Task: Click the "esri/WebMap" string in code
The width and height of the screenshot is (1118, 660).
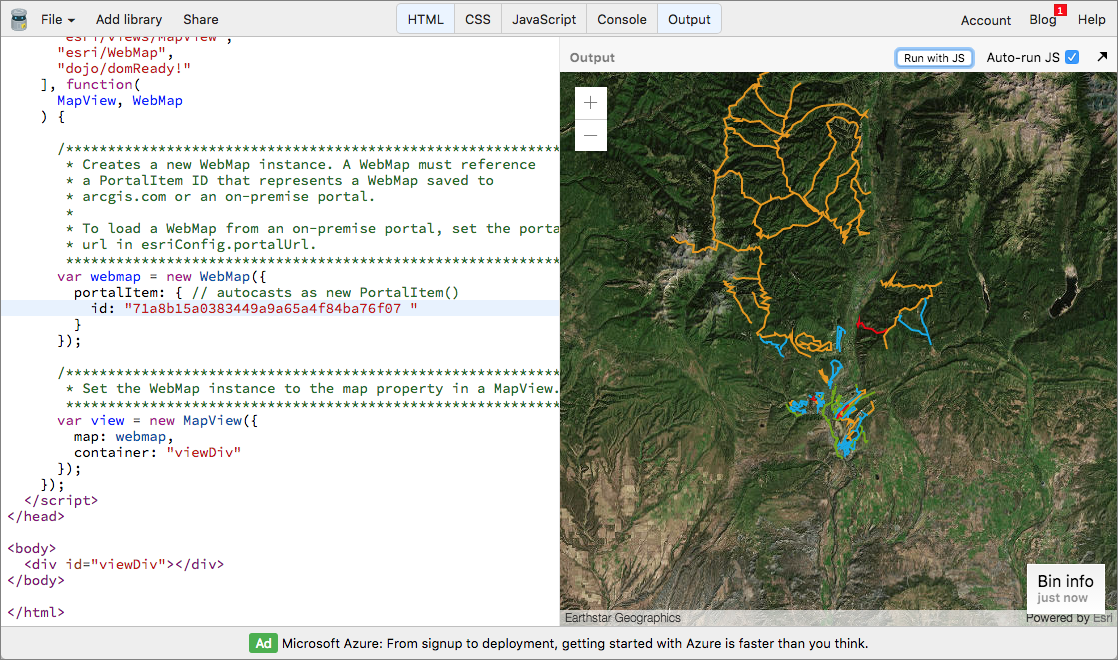Action: pyautogui.click(x=111, y=53)
